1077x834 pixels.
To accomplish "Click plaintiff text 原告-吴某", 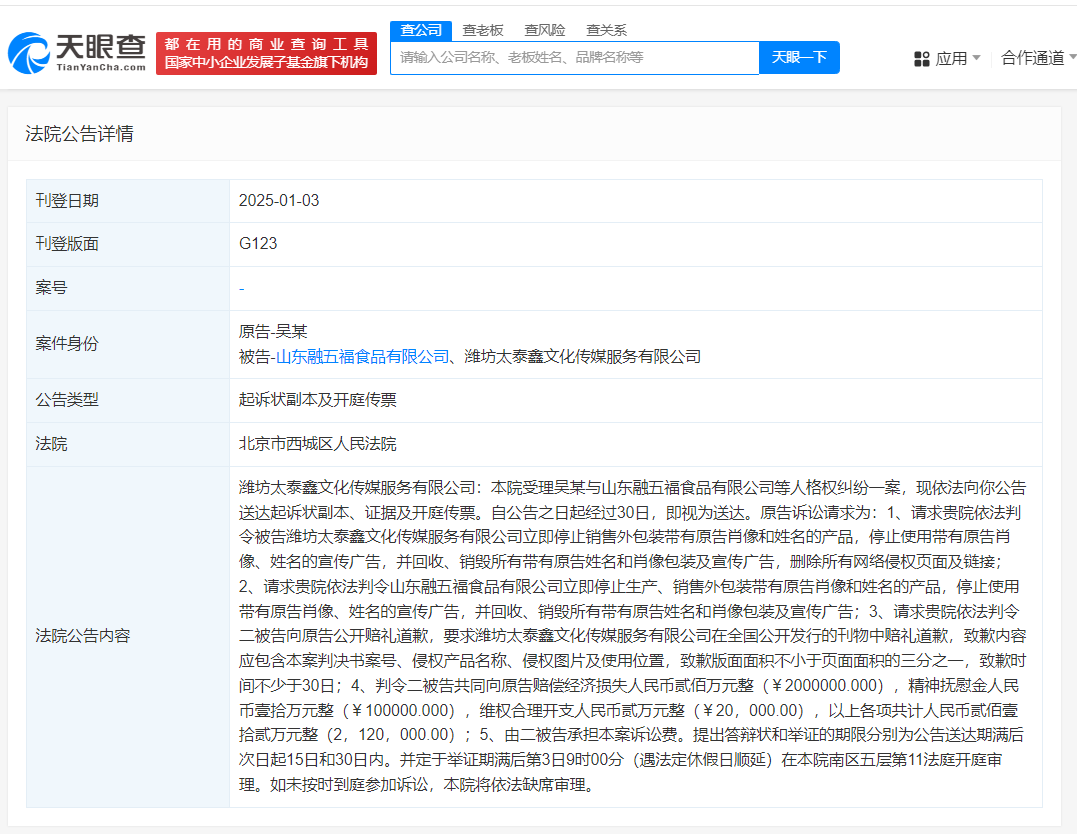I will click(x=273, y=332).
